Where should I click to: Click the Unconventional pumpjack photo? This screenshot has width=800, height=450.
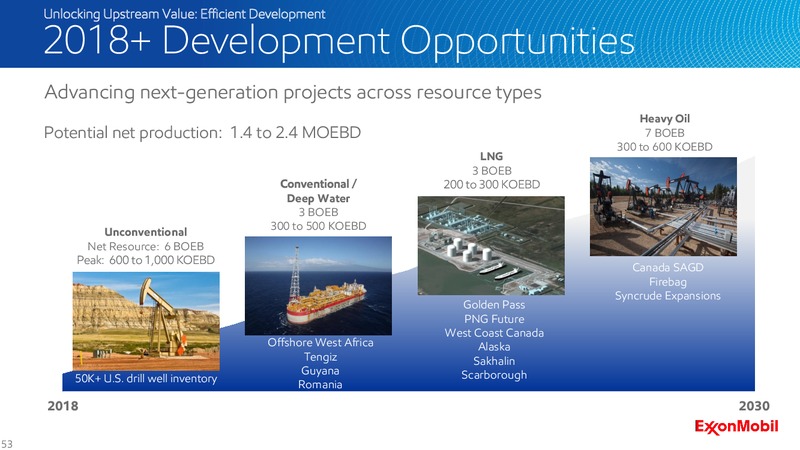tap(146, 321)
